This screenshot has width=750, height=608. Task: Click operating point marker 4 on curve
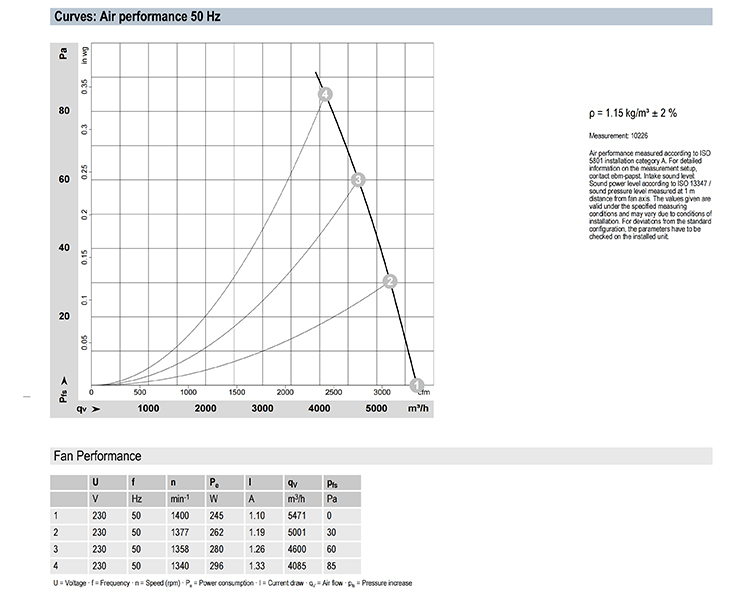[x=325, y=94]
